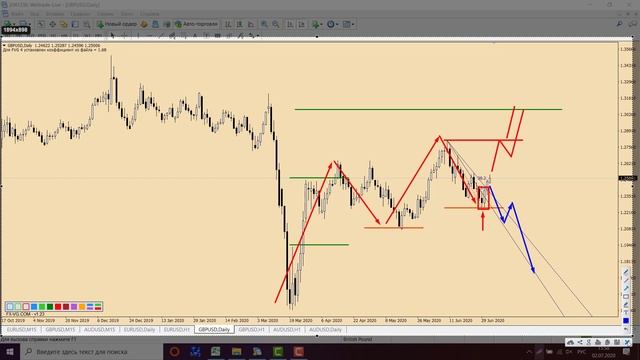Select the horizontal line tool
This screenshot has width=640, height=360.
(x=149, y=36)
